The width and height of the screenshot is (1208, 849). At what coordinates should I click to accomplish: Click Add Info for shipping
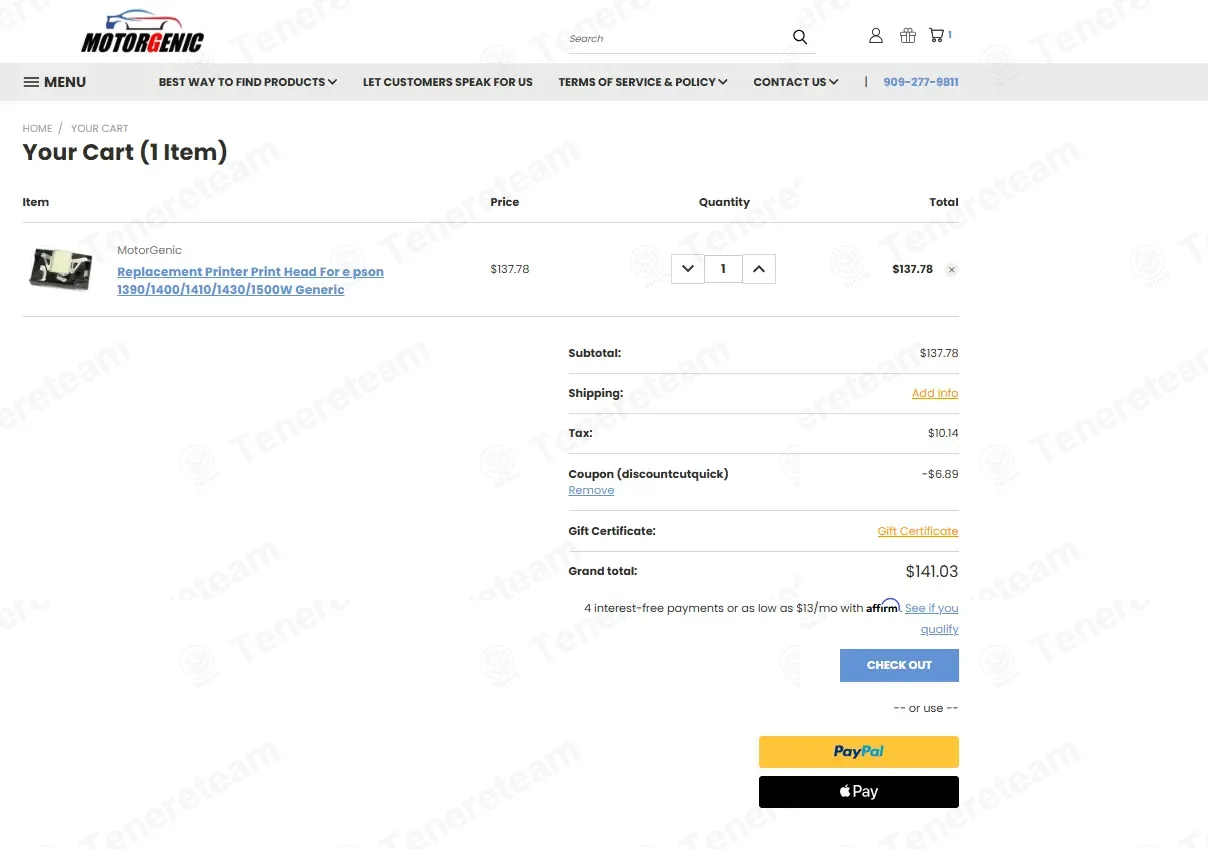coord(935,393)
